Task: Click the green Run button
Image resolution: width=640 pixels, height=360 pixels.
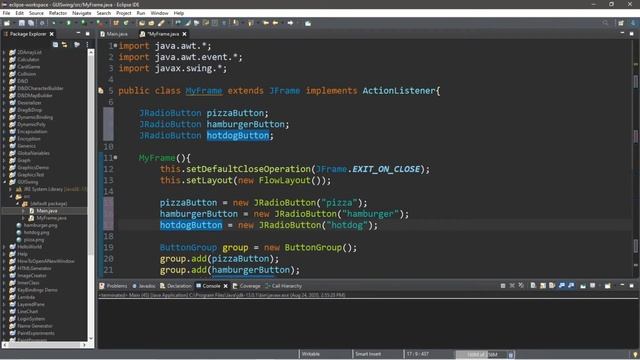Action: pos(69,23)
